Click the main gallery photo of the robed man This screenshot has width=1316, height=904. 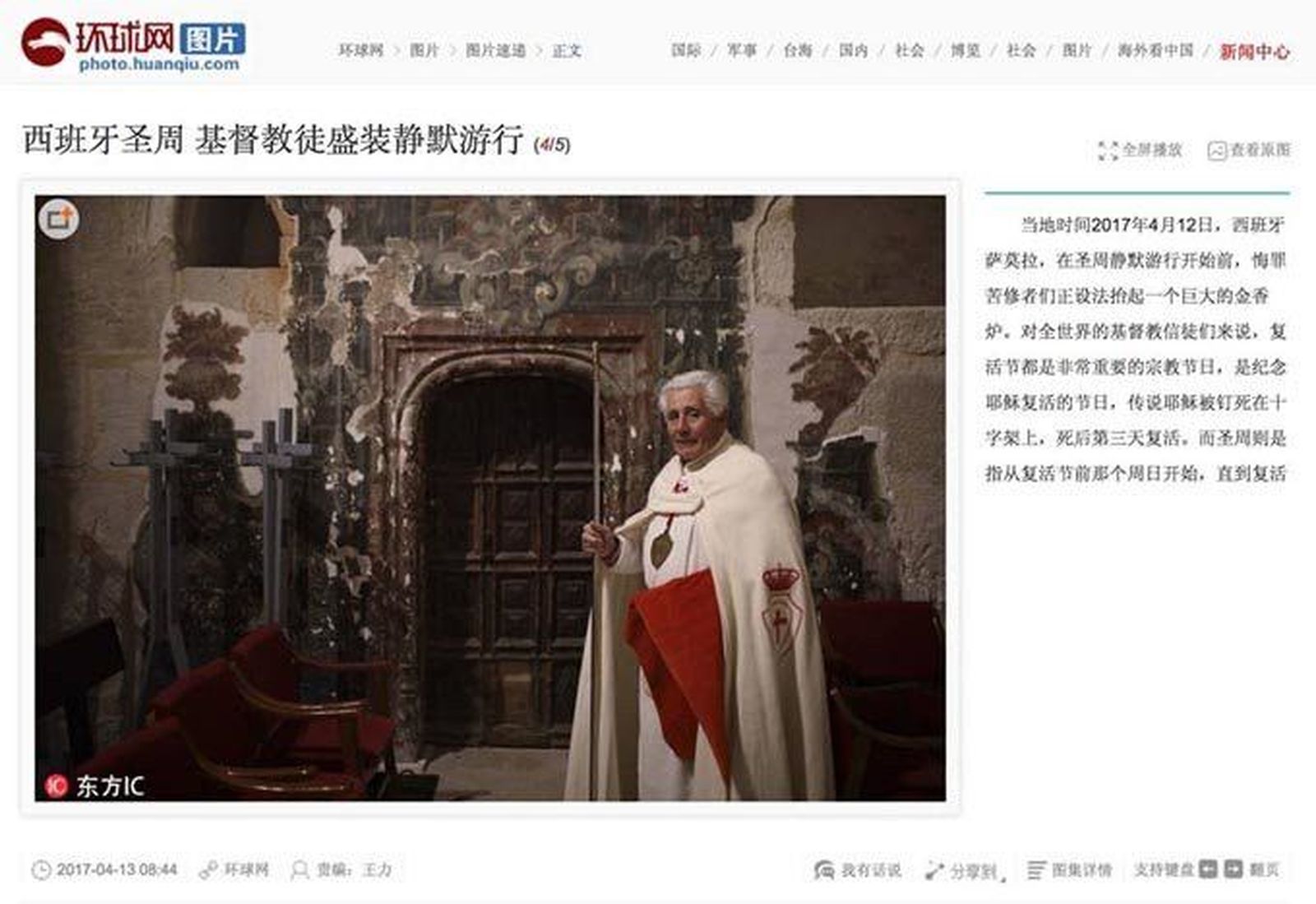coord(490,498)
